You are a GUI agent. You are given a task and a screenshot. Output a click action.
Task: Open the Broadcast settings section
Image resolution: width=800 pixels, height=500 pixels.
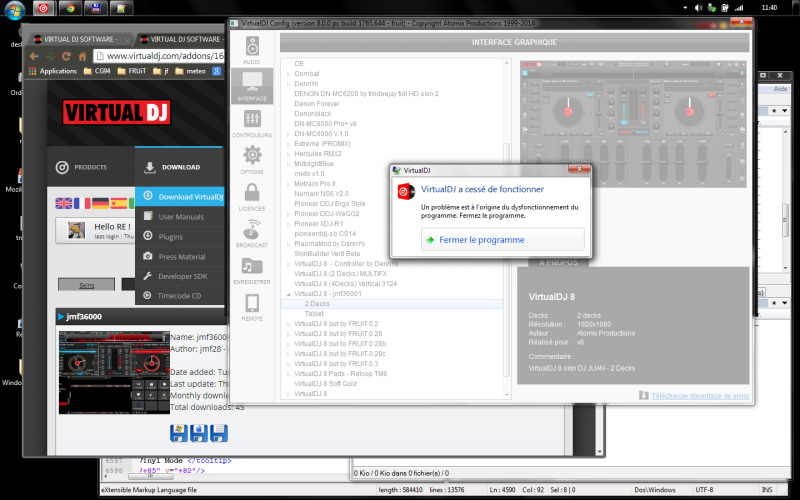tap(252, 233)
